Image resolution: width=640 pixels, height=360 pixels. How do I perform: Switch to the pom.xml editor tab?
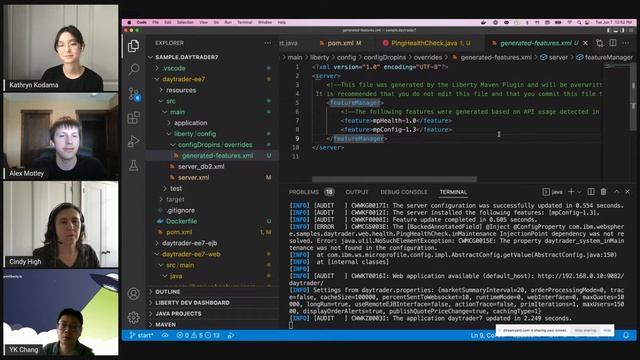340,43
